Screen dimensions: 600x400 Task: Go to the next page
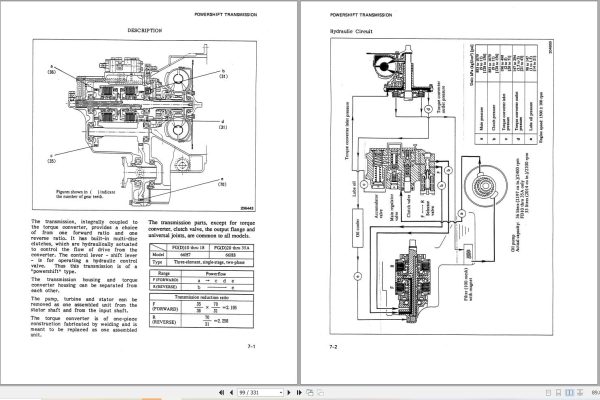point(289,392)
